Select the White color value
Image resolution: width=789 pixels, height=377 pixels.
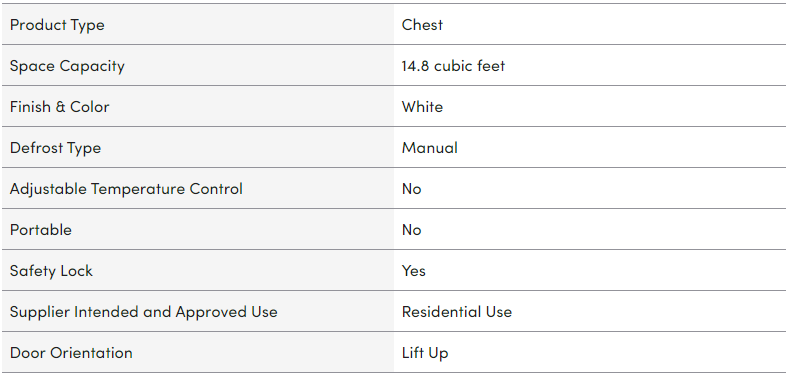[x=422, y=107]
